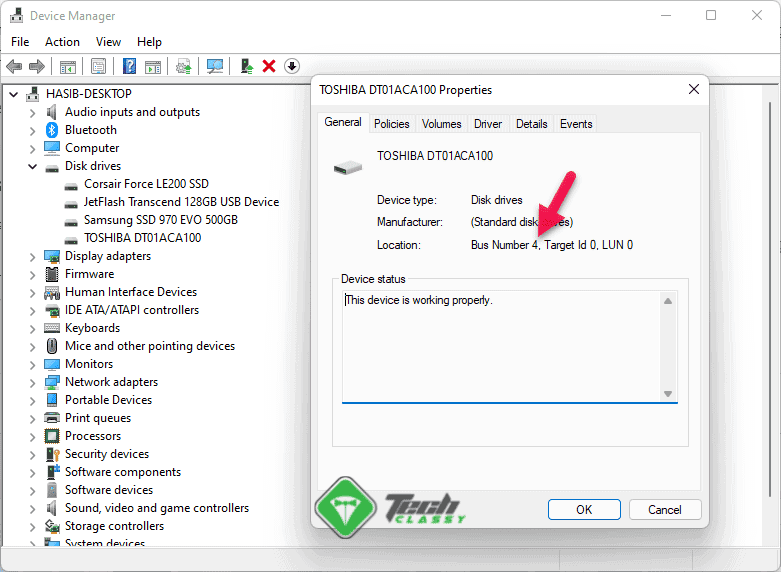Image resolution: width=781 pixels, height=572 pixels.
Task: Scan for hardware changes toolbar icon
Action: (215, 66)
